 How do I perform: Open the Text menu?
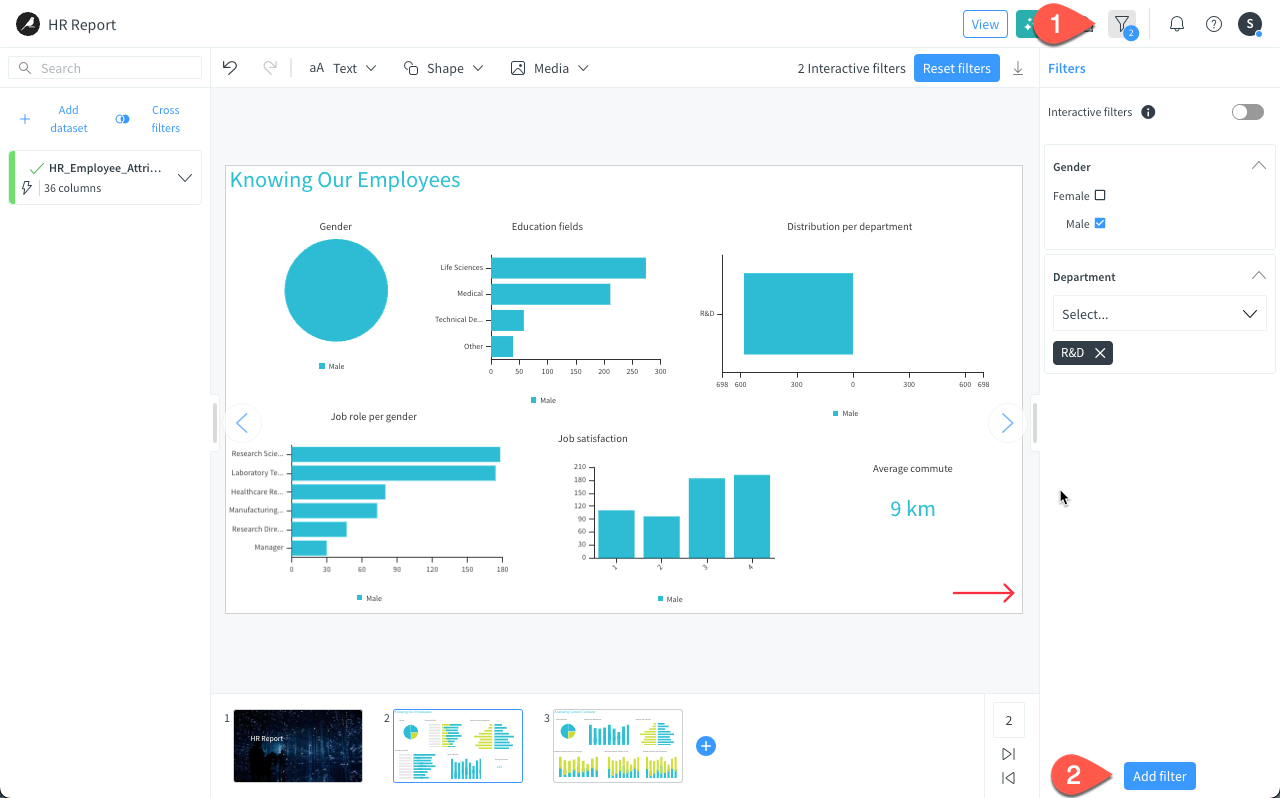(x=343, y=68)
